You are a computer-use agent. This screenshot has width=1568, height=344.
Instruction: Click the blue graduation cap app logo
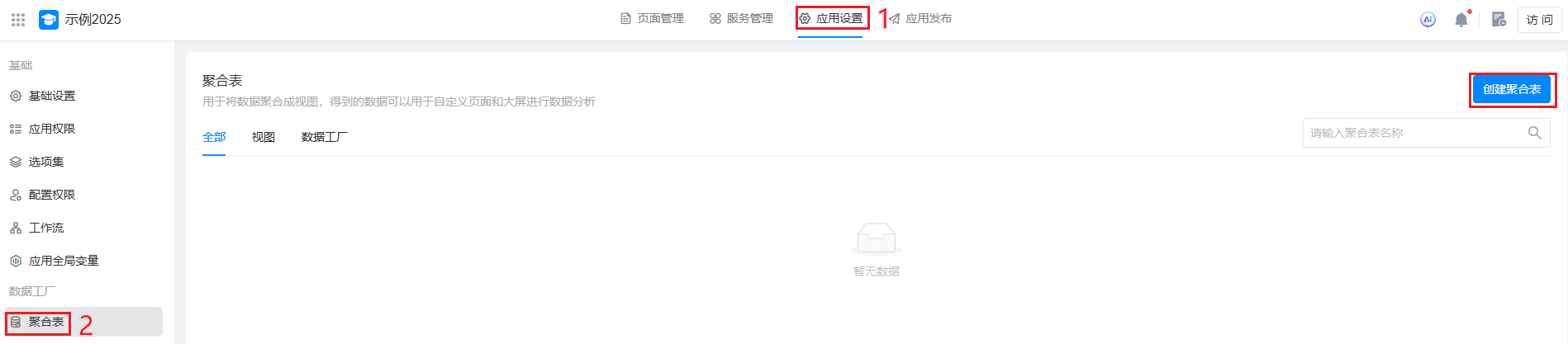point(49,19)
